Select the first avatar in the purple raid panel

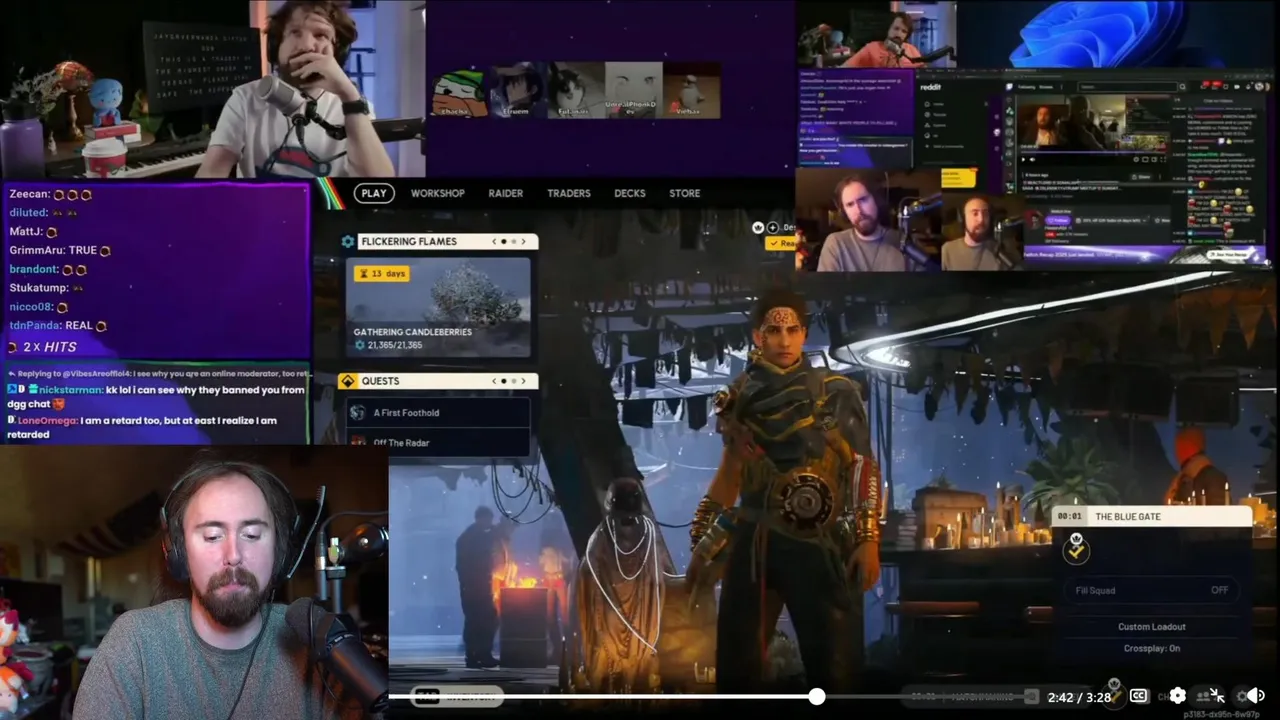(x=459, y=92)
